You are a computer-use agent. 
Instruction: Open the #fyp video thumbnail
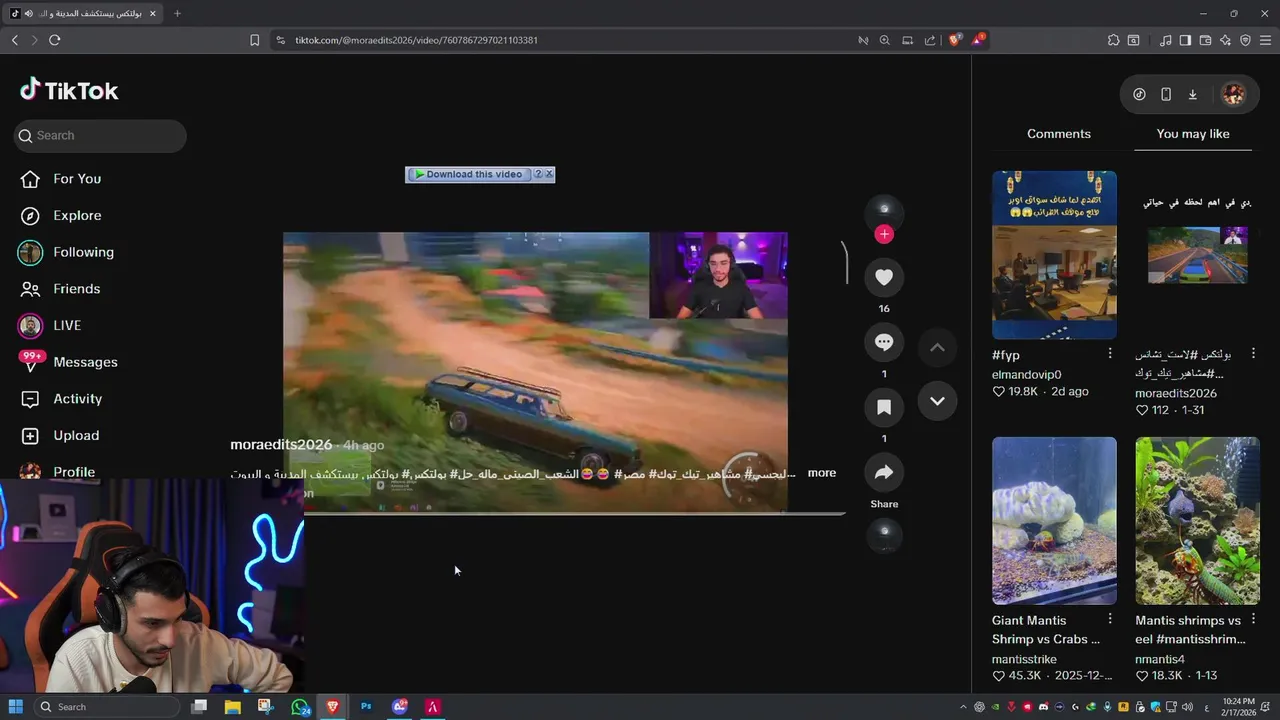click(x=1054, y=255)
